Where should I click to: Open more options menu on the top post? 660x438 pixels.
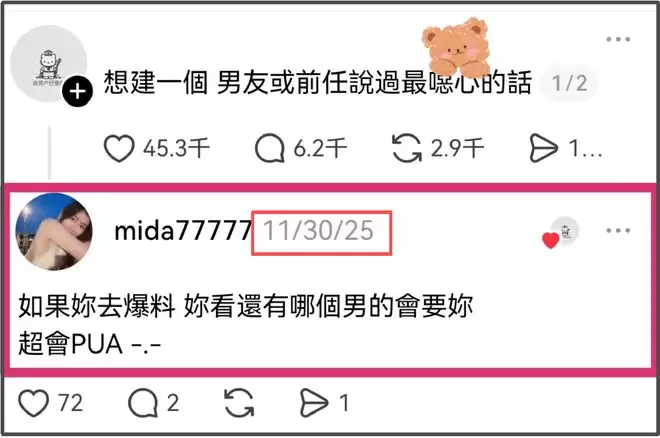tap(618, 39)
